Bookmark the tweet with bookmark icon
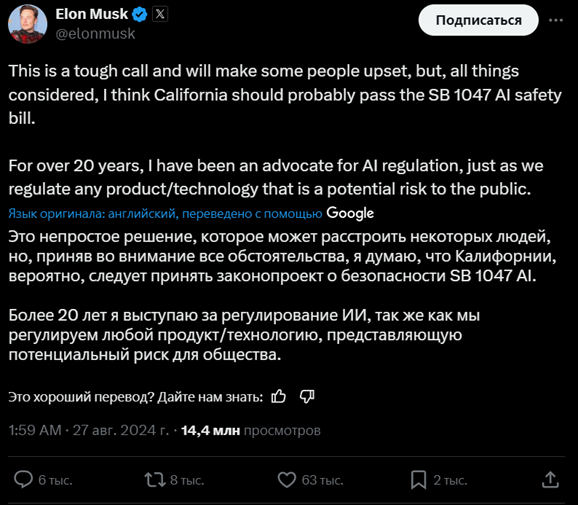Viewport: 578px width, 505px height. pos(418,480)
